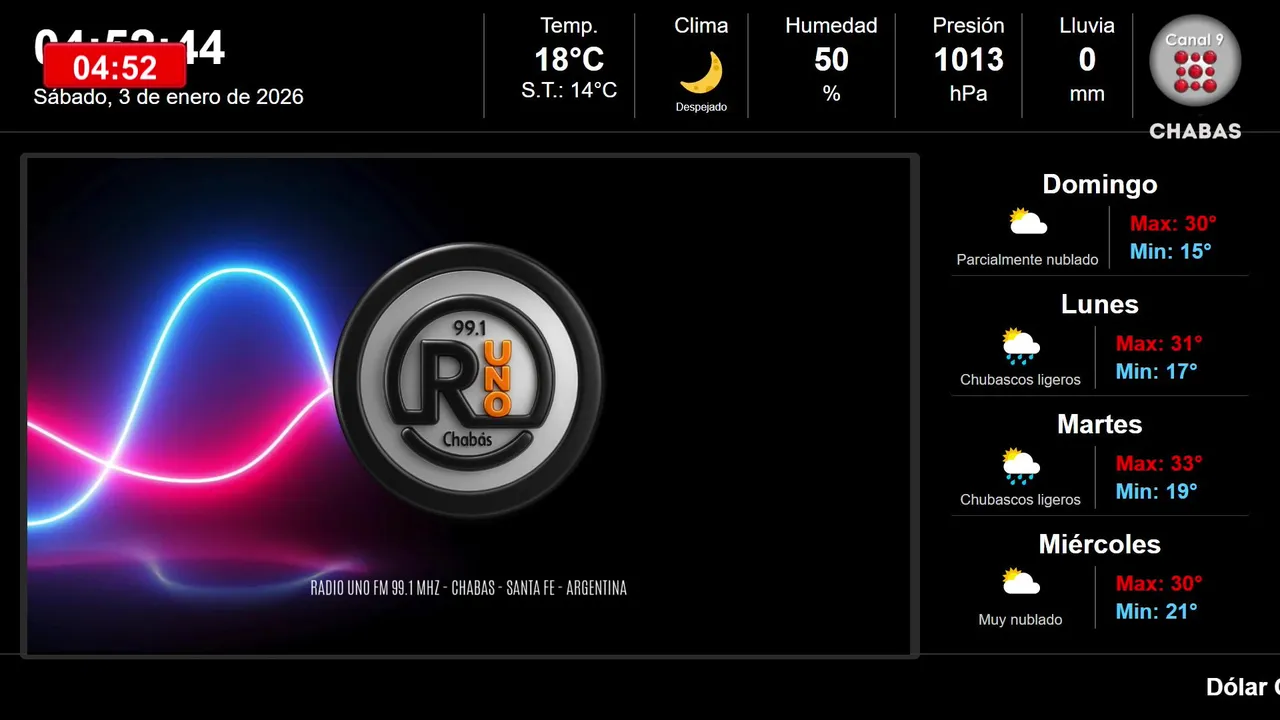The height and width of the screenshot is (720, 1280).
Task: Click the Despejado label under moon
Action: click(x=701, y=107)
